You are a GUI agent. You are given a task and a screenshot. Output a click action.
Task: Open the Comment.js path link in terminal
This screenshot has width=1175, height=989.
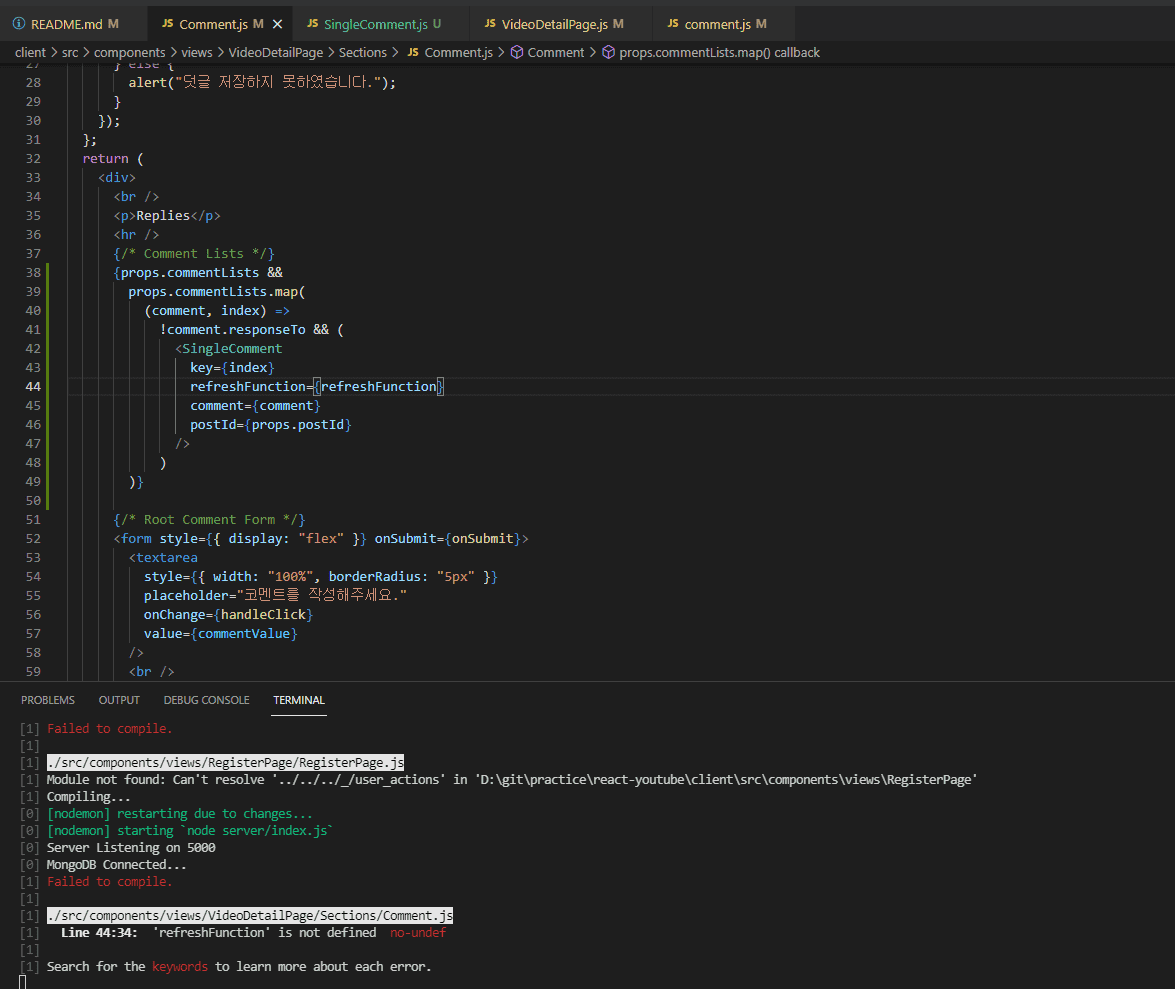point(249,915)
